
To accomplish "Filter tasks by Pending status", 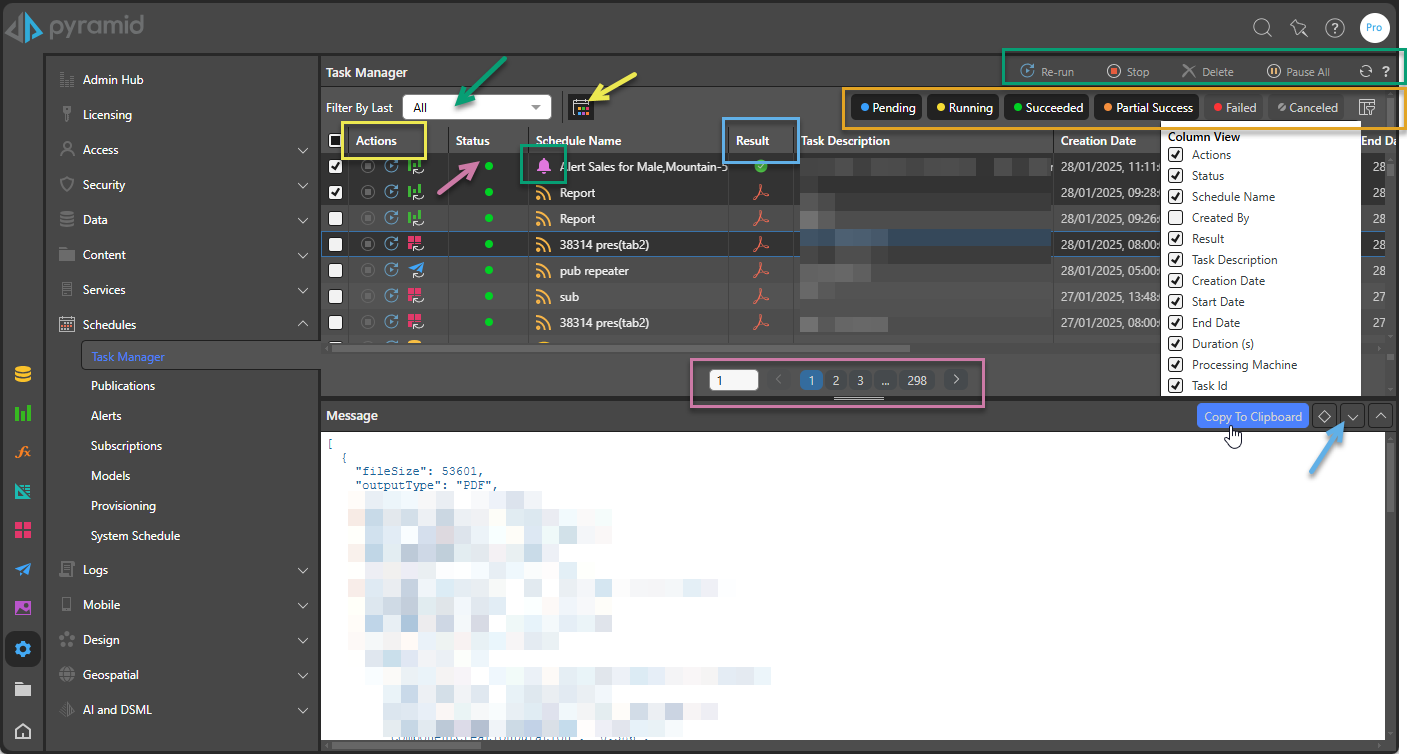I will [887, 107].
